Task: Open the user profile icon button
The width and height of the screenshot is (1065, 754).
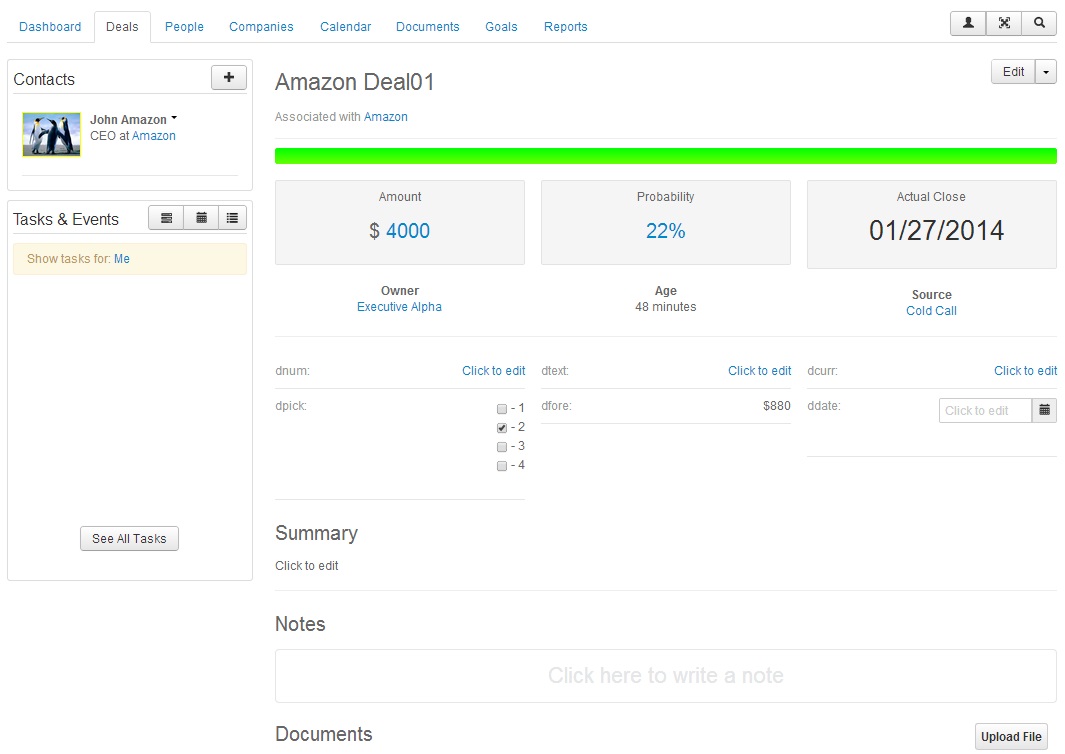Action: (968, 24)
